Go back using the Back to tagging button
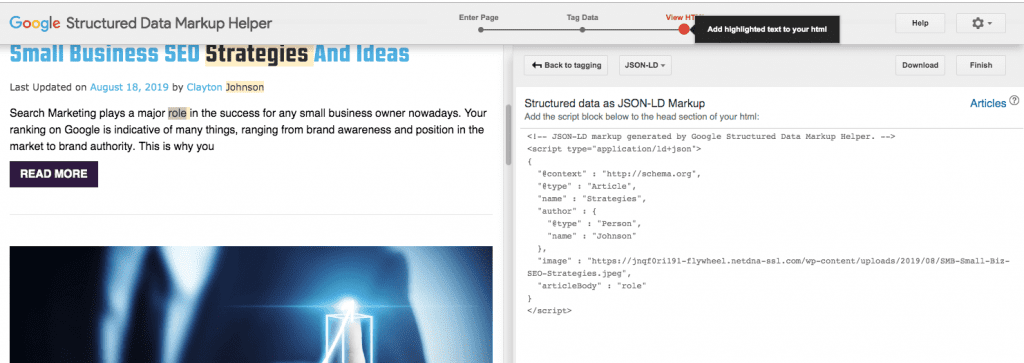1024x363 pixels. click(567, 65)
